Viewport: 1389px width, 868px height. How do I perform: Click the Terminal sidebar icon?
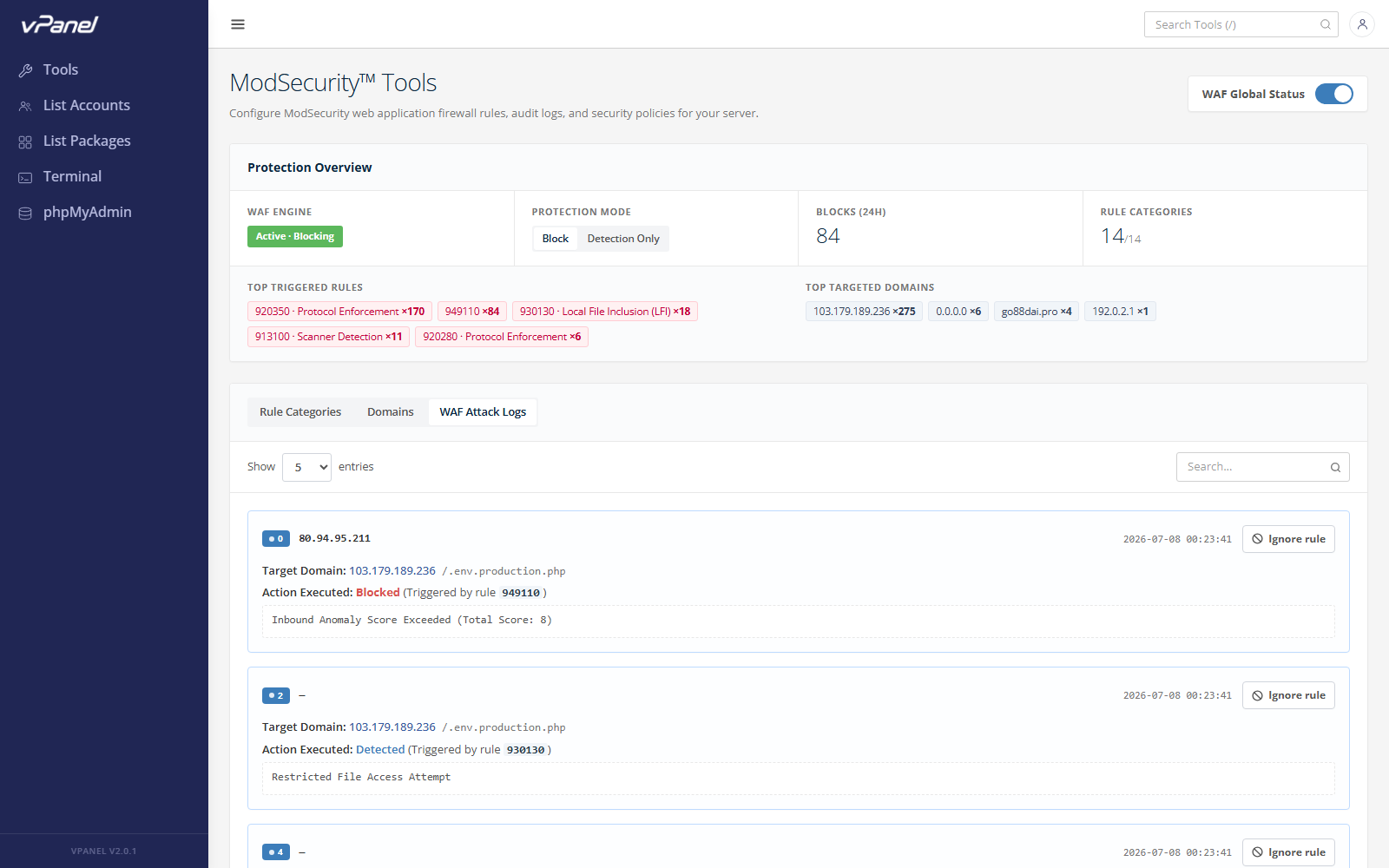coord(25,177)
